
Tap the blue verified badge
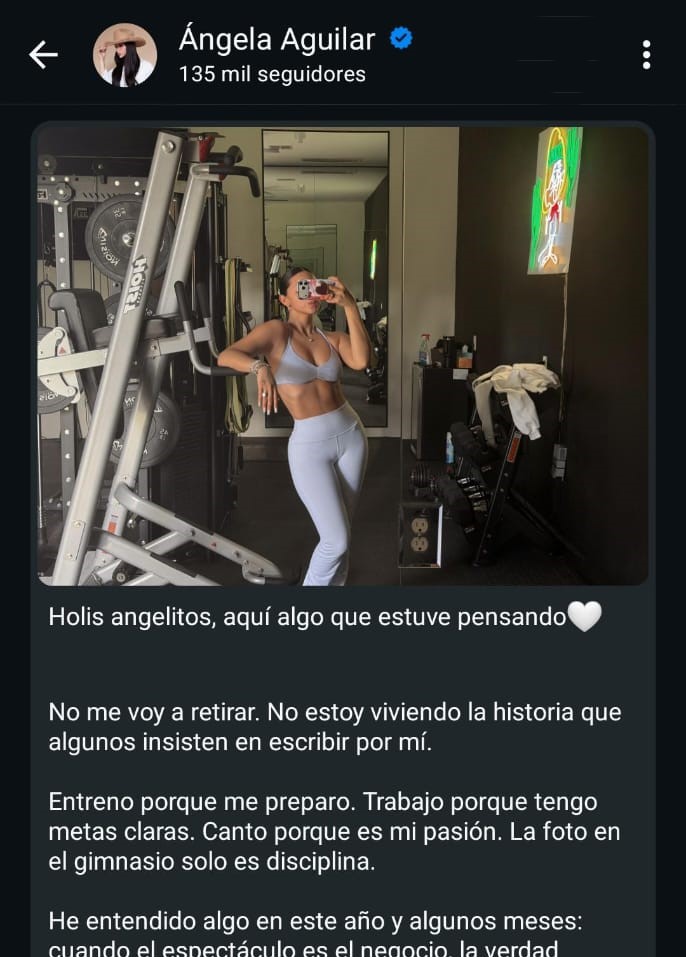(x=401, y=38)
